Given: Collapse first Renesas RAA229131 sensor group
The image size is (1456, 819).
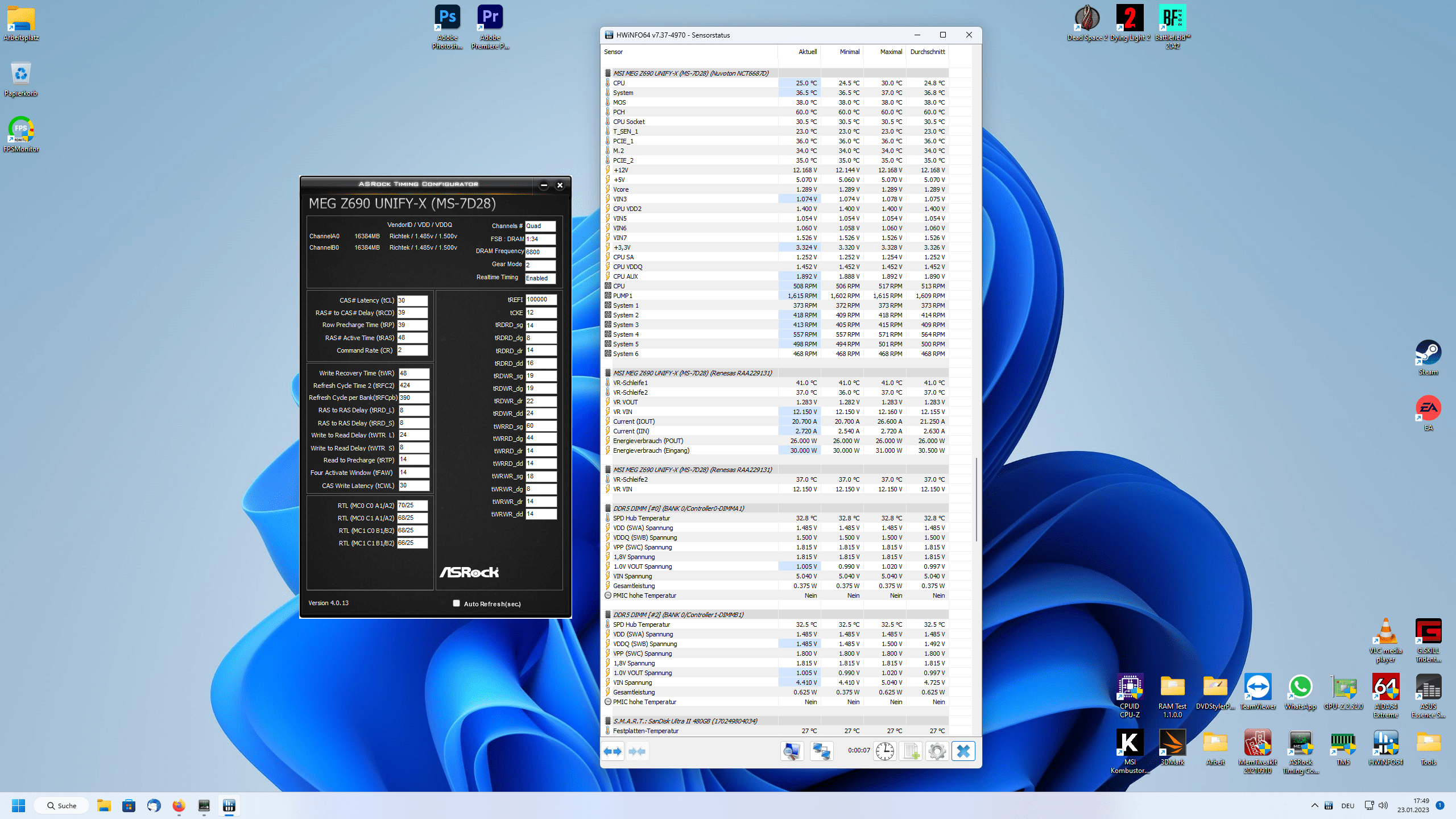Looking at the screenshot, I should coord(608,373).
